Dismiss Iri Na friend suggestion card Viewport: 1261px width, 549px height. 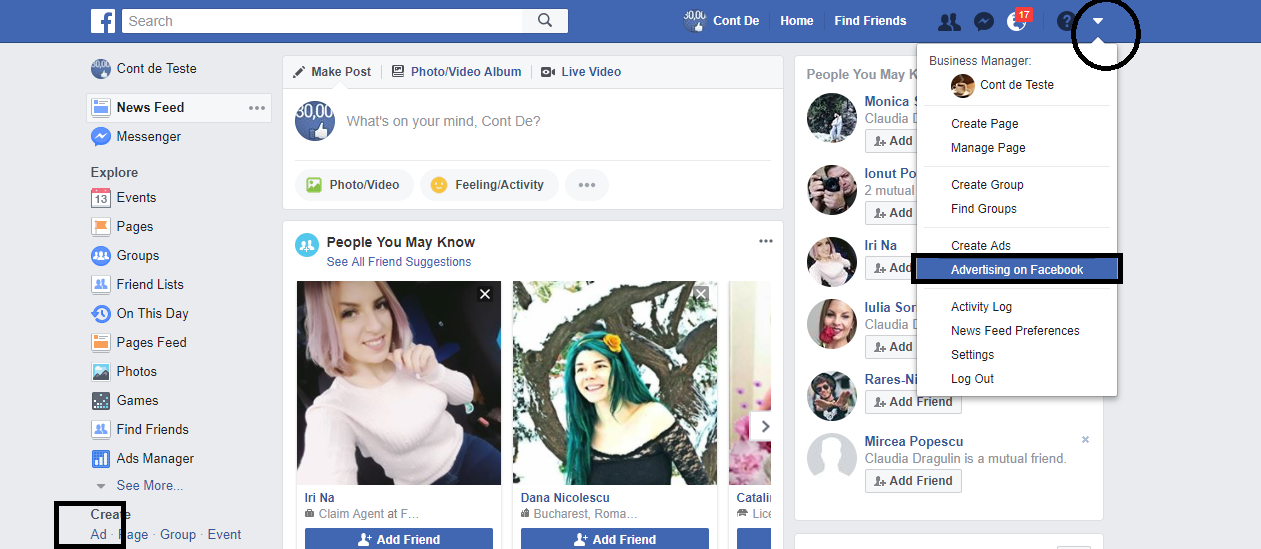(485, 294)
